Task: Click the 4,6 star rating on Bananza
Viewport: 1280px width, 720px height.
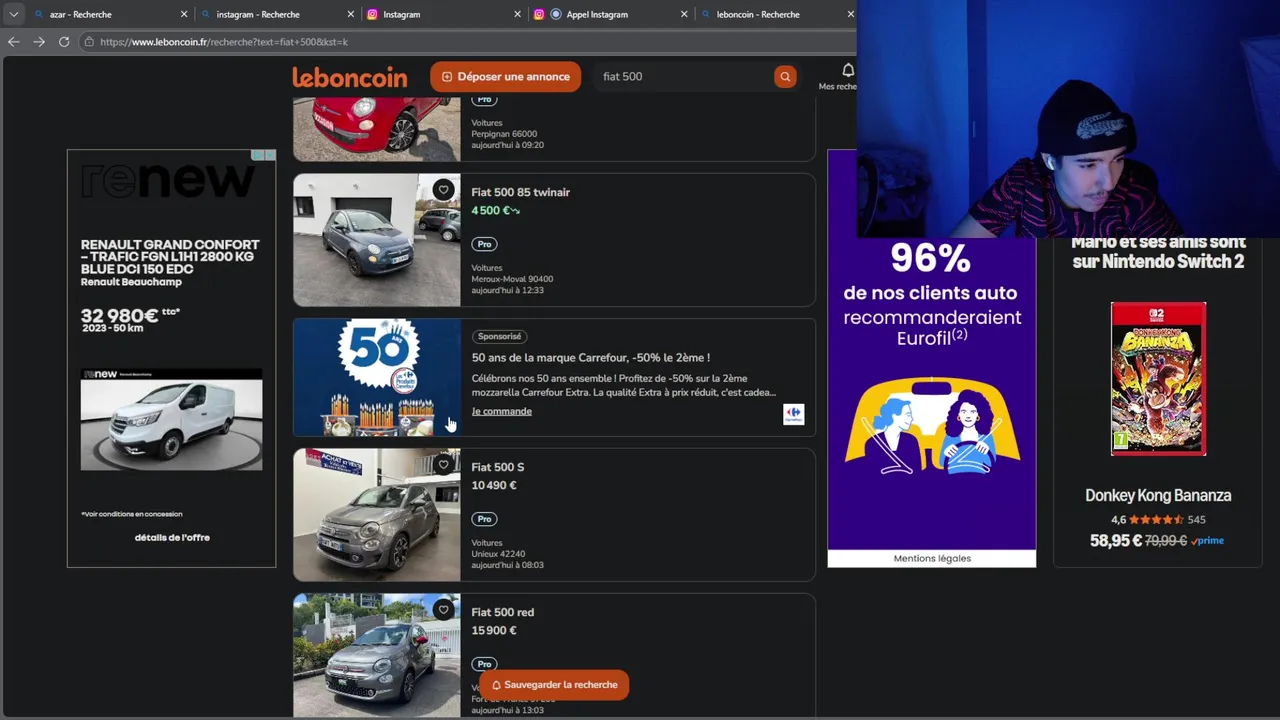Action: point(1158,520)
